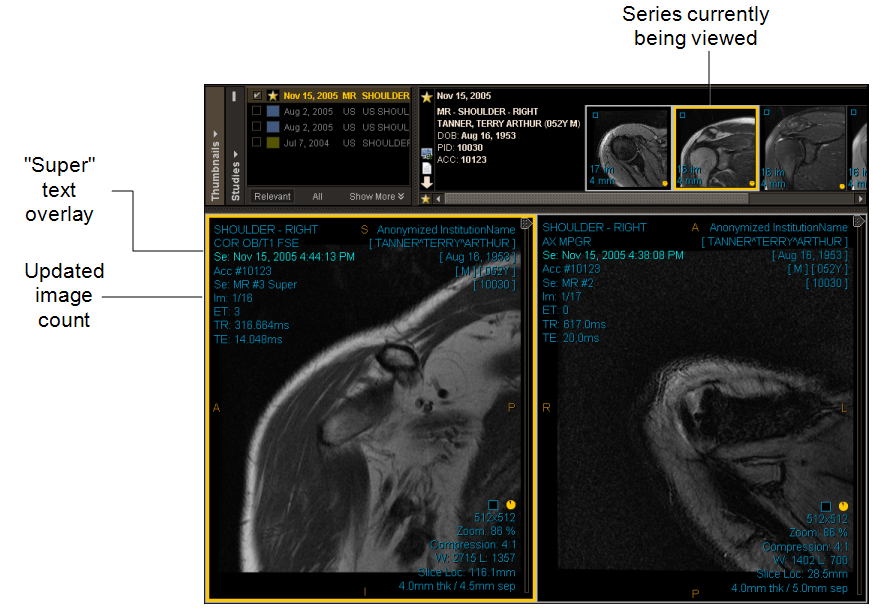Check the Jul 7, 2004 study checkbox

point(257,143)
